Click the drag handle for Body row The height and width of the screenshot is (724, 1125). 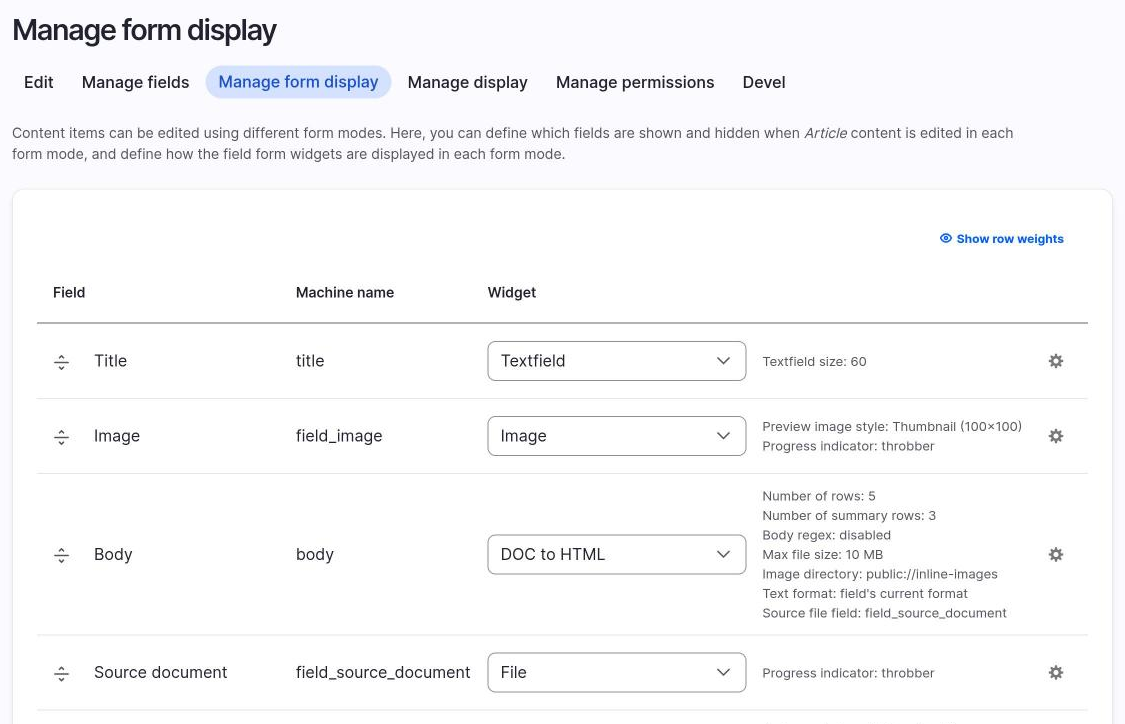(x=62, y=555)
